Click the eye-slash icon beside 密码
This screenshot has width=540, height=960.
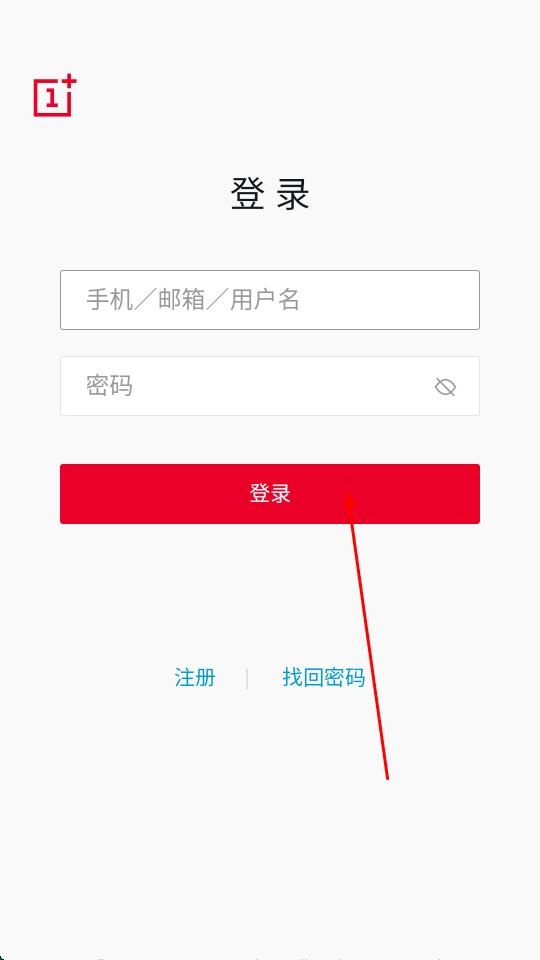pyautogui.click(x=445, y=386)
